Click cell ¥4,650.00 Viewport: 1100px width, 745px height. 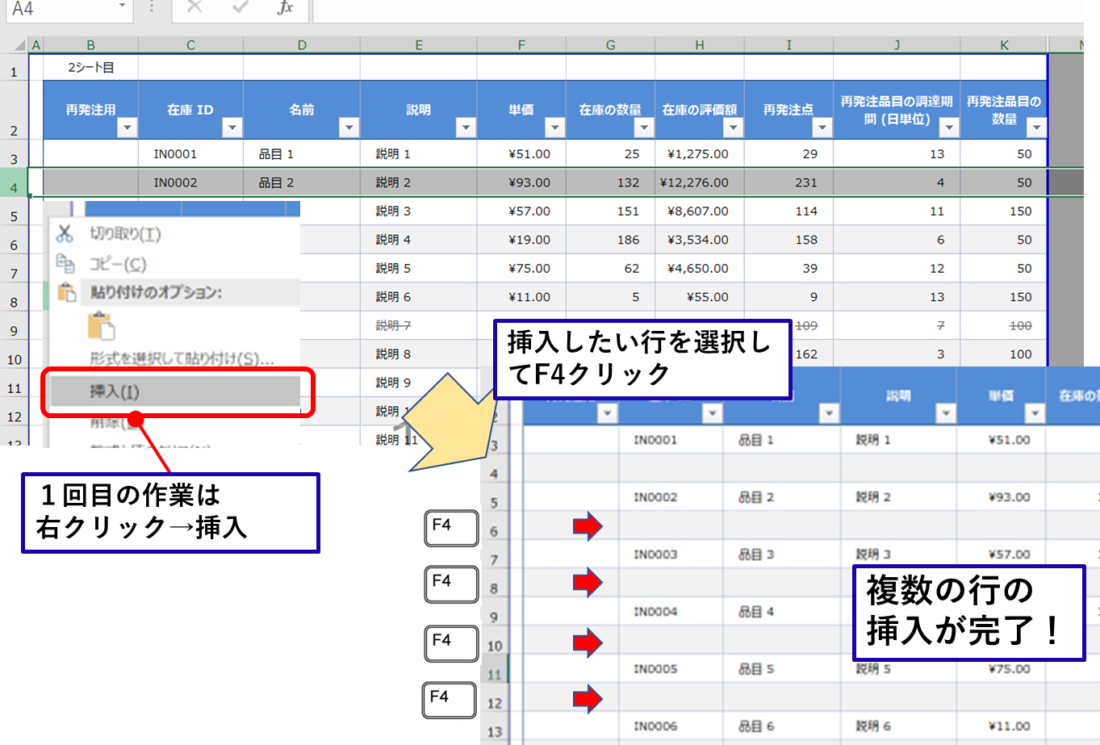tap(699, 269)
